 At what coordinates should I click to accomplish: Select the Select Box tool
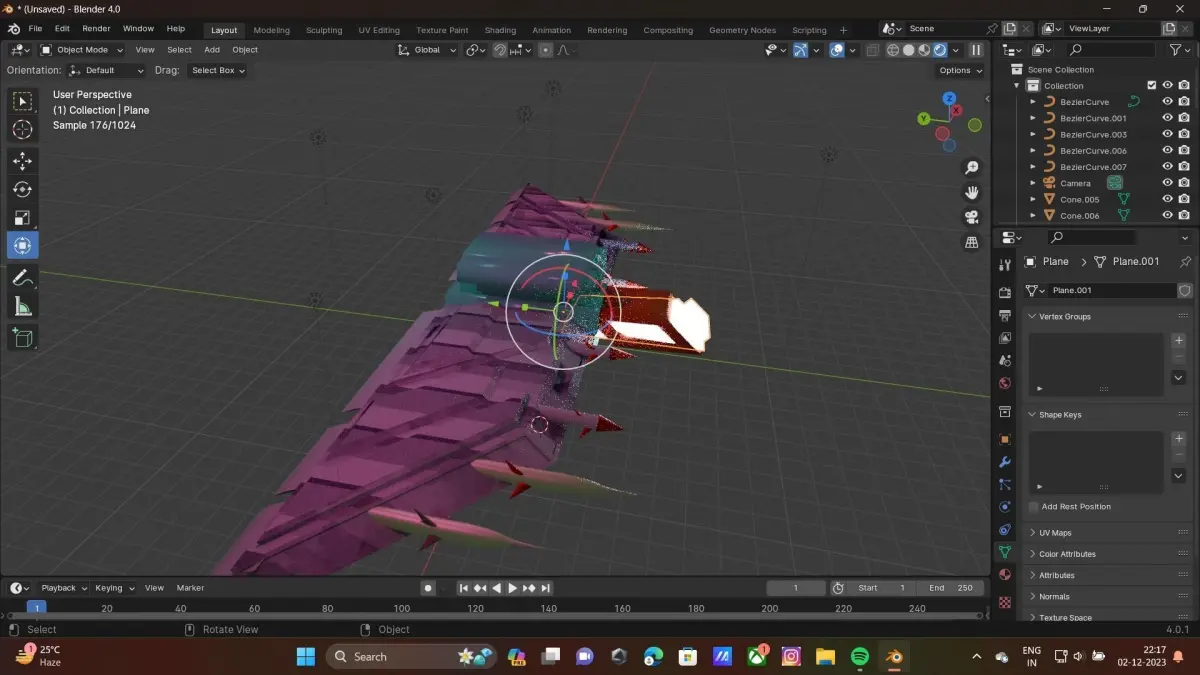[x=22, y=102]
